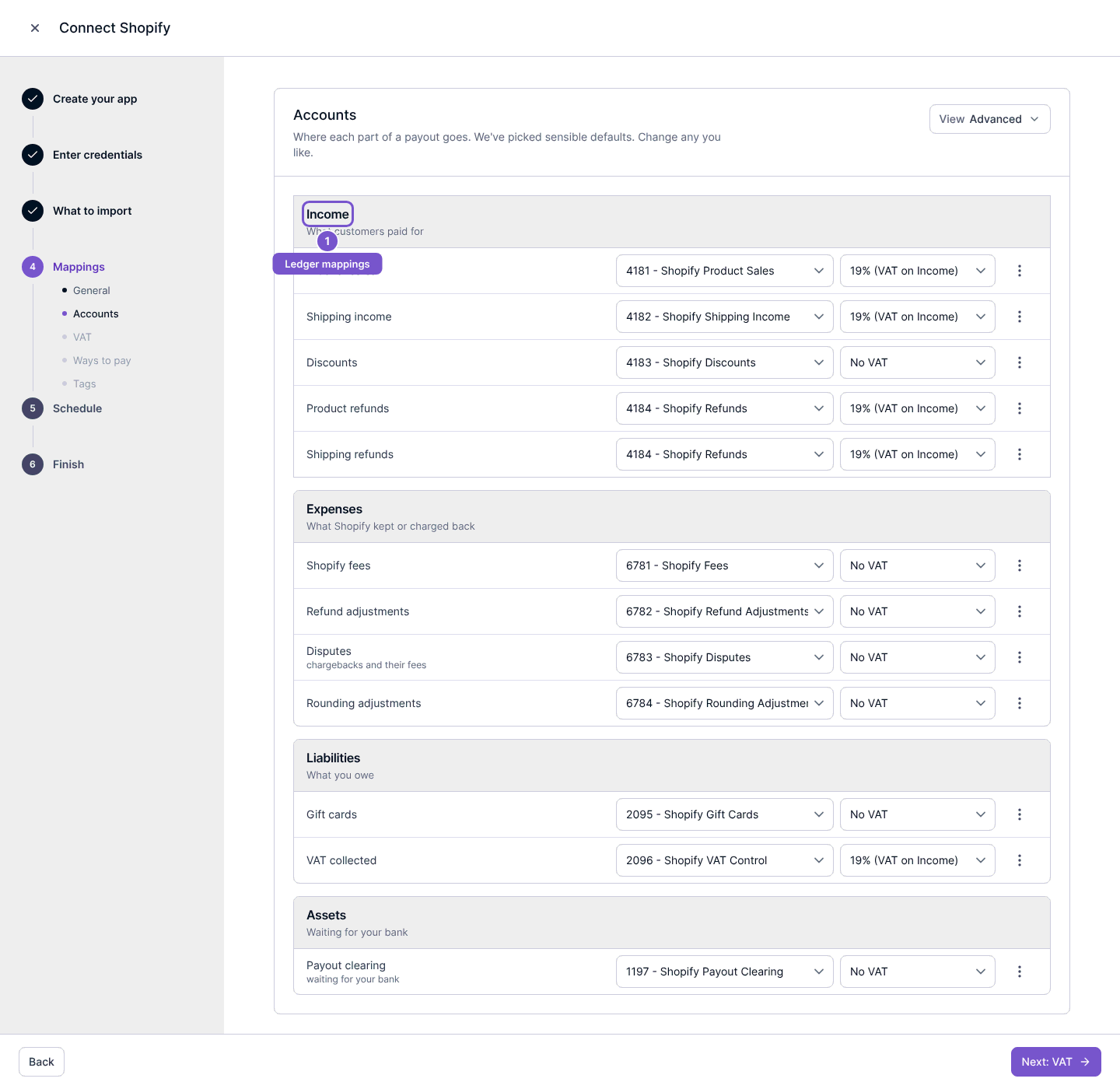The image size is (1120, 1089).
Task: Change VAT rate for Discounts row
Action: tap(917, 362)
